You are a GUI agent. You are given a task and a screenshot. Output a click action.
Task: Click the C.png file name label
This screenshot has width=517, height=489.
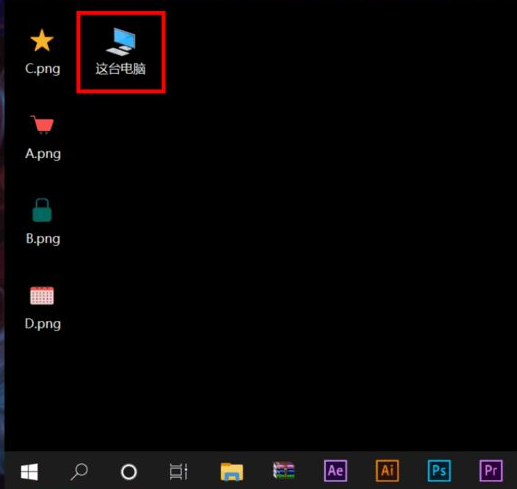coord(43,69)
